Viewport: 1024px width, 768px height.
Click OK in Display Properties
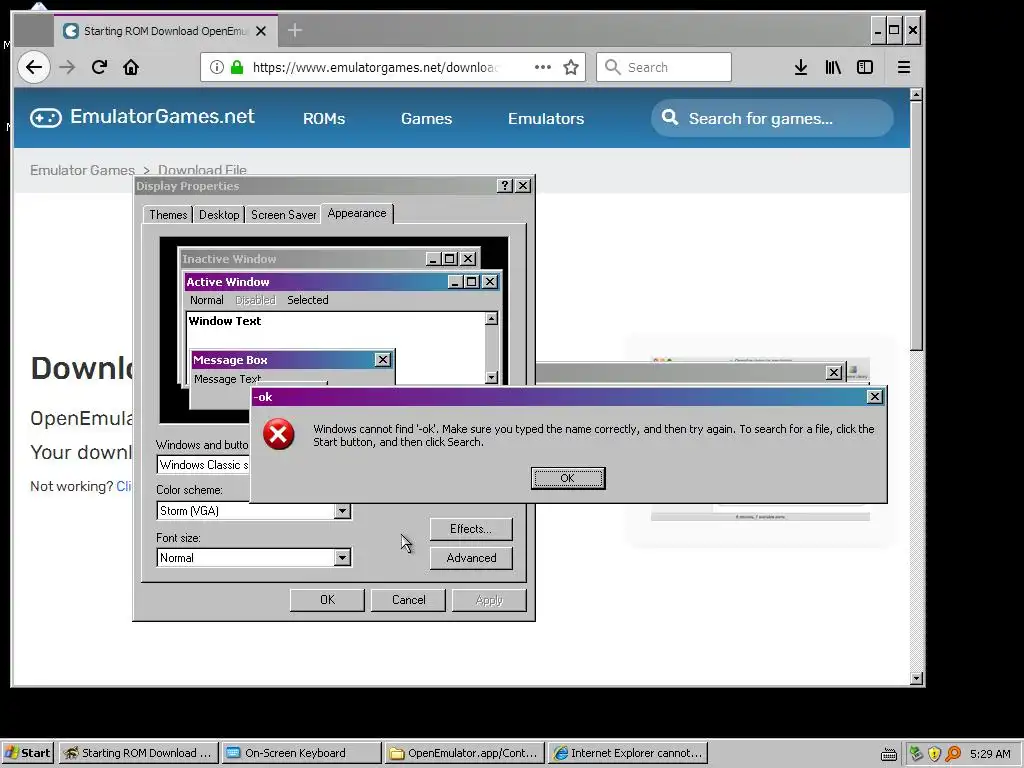click(327, 600)
